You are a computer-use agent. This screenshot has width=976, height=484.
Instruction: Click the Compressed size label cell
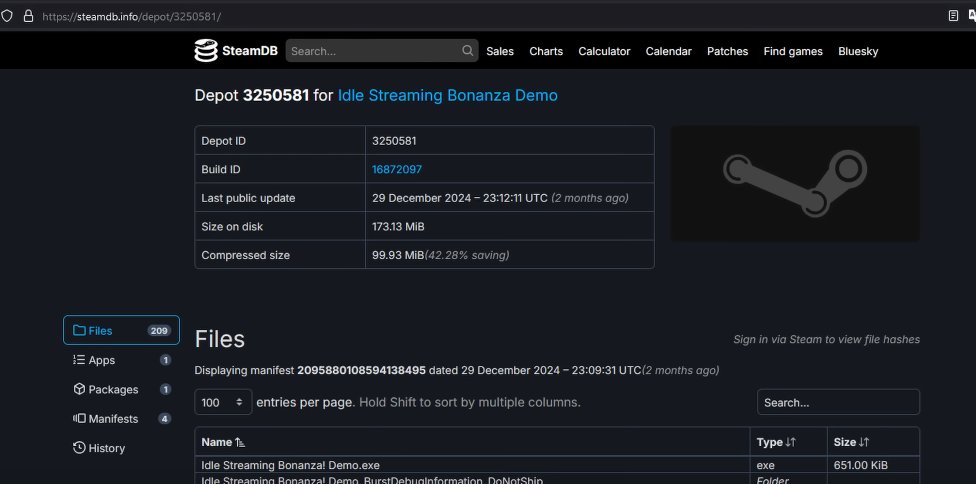point(280,255)
